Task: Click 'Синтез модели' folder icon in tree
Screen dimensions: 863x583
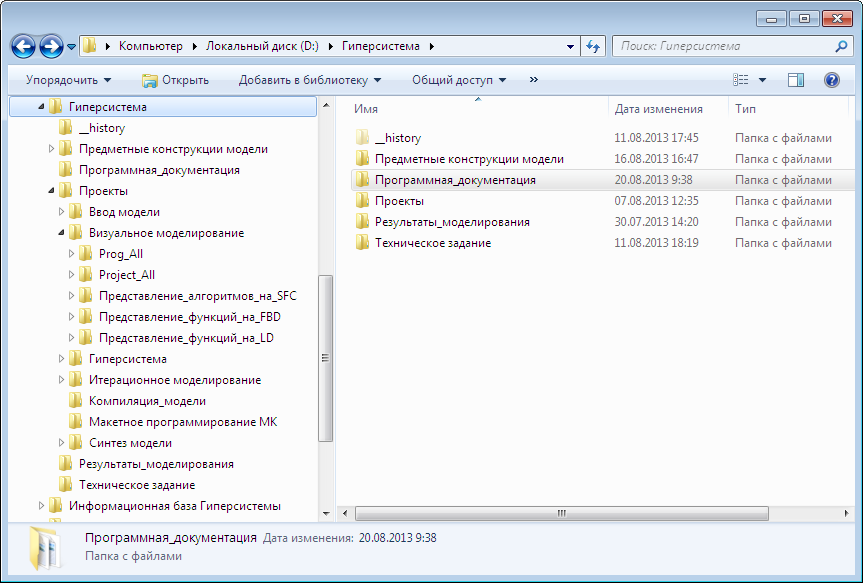Action: [x=75, y=442]
